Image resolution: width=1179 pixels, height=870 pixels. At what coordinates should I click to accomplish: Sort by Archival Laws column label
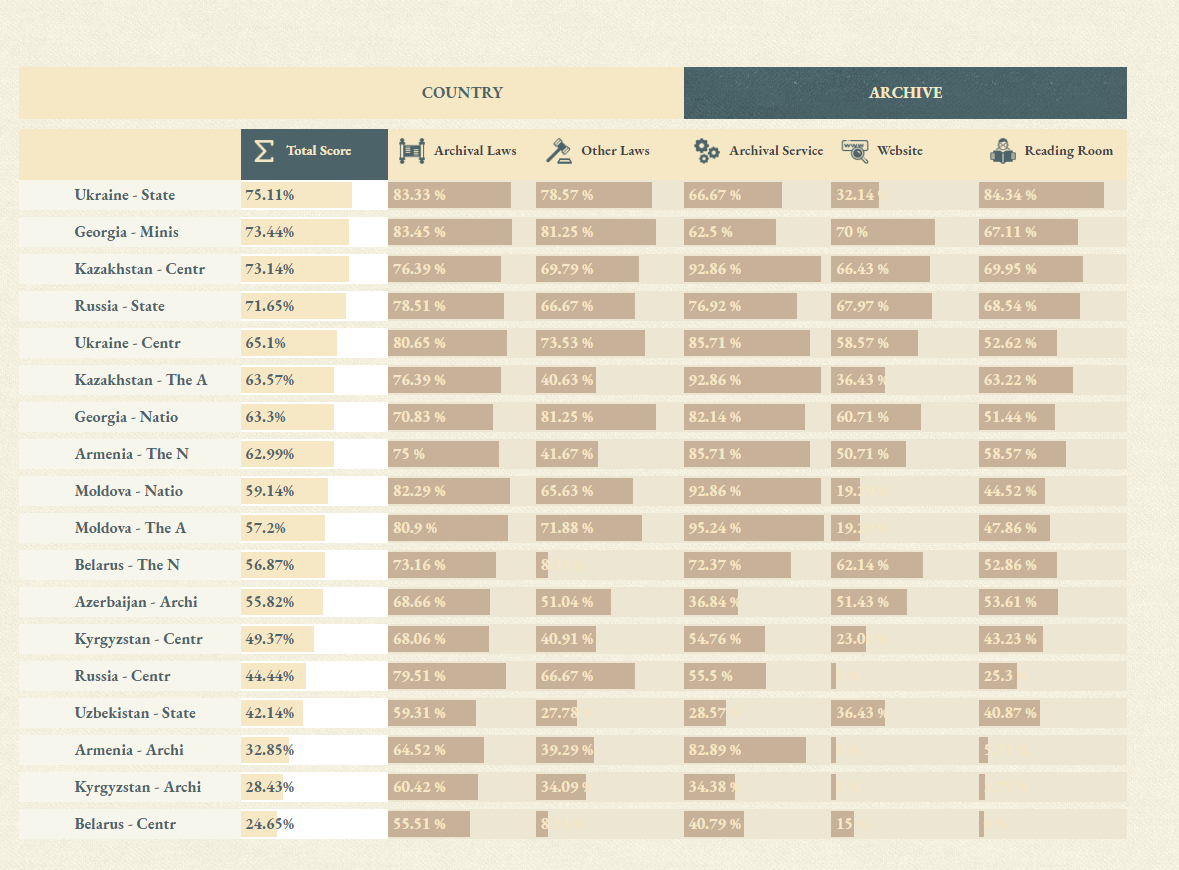pos(475,151)
